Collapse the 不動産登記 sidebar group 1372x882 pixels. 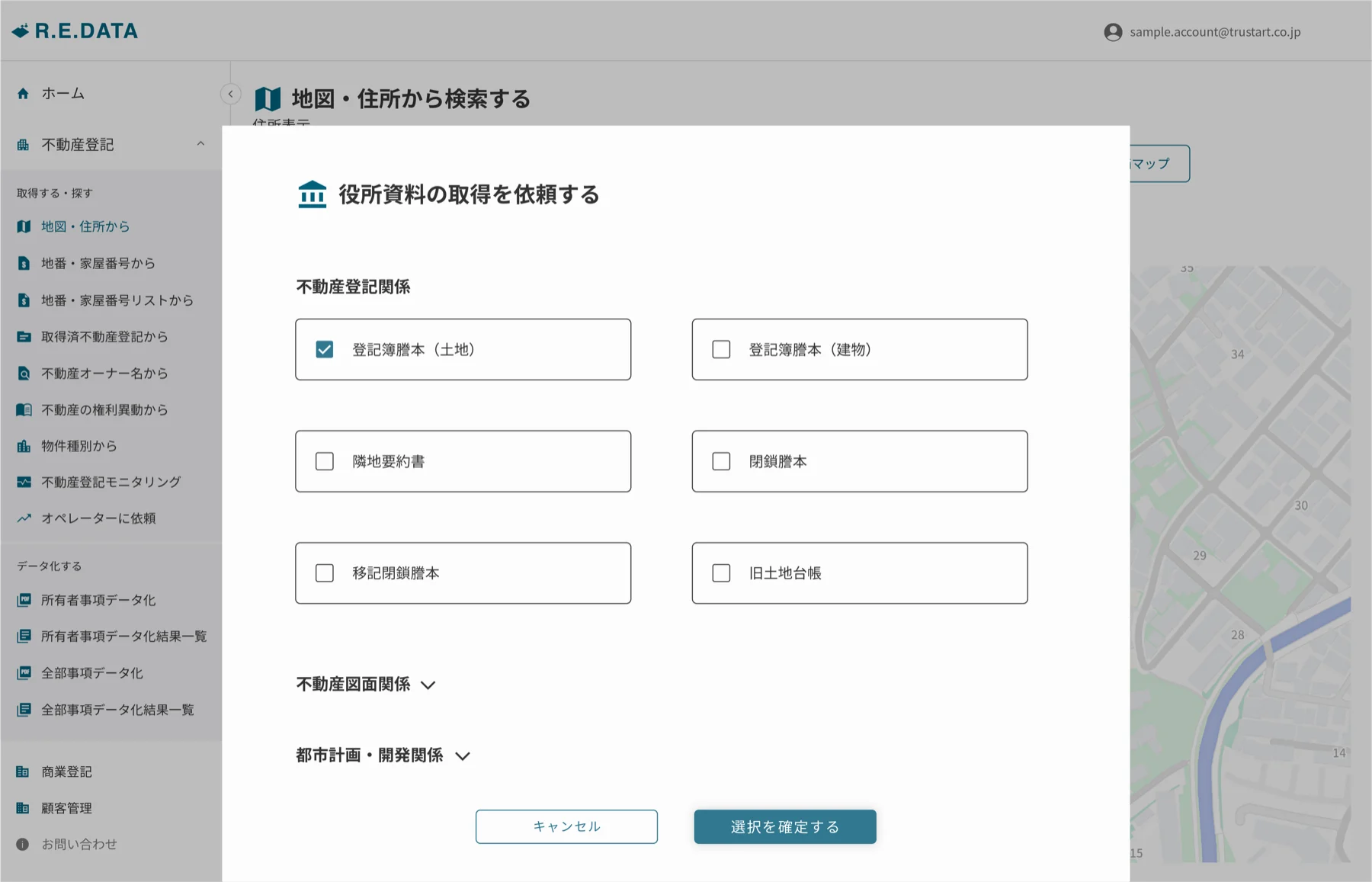point(200,144)
